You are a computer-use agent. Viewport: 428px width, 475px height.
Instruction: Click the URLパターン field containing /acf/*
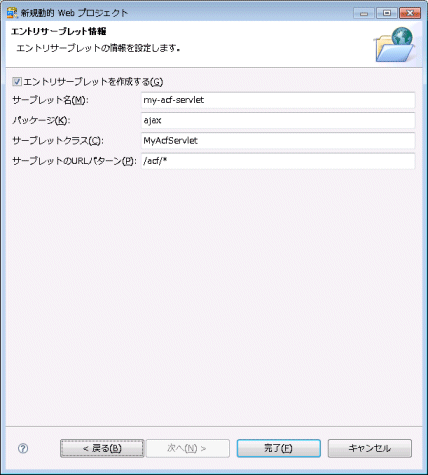[x=278, y=161]
